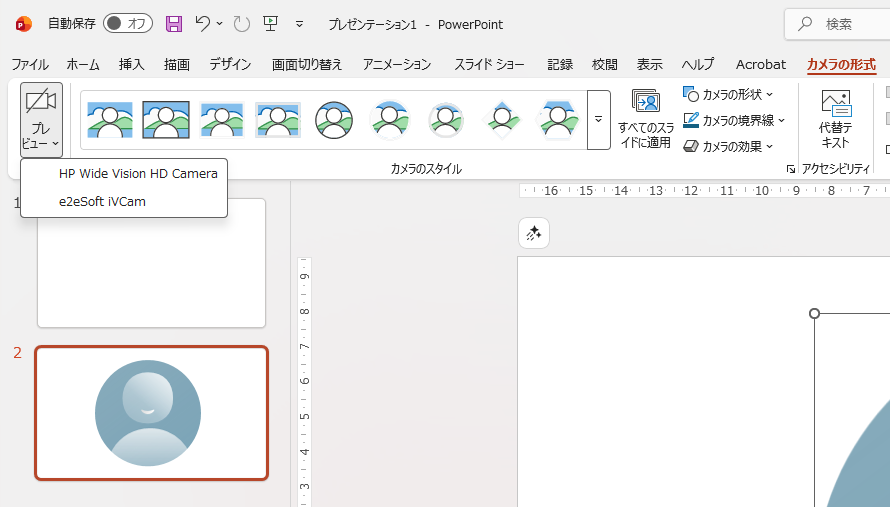Undo the last action
Image resolution: width=890 pixels, height=507 pixels.
pos(202,23)
